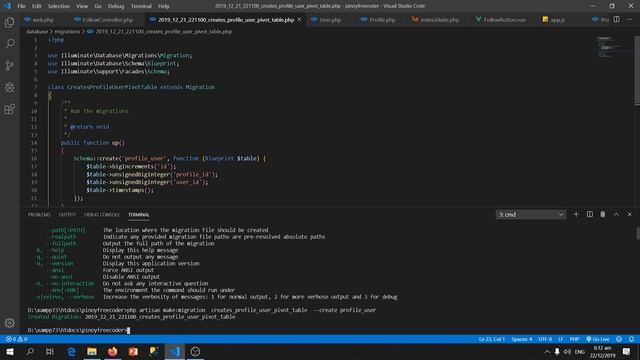
Task: Select the Terminal panel tab
Action: (x=139, y=215)
